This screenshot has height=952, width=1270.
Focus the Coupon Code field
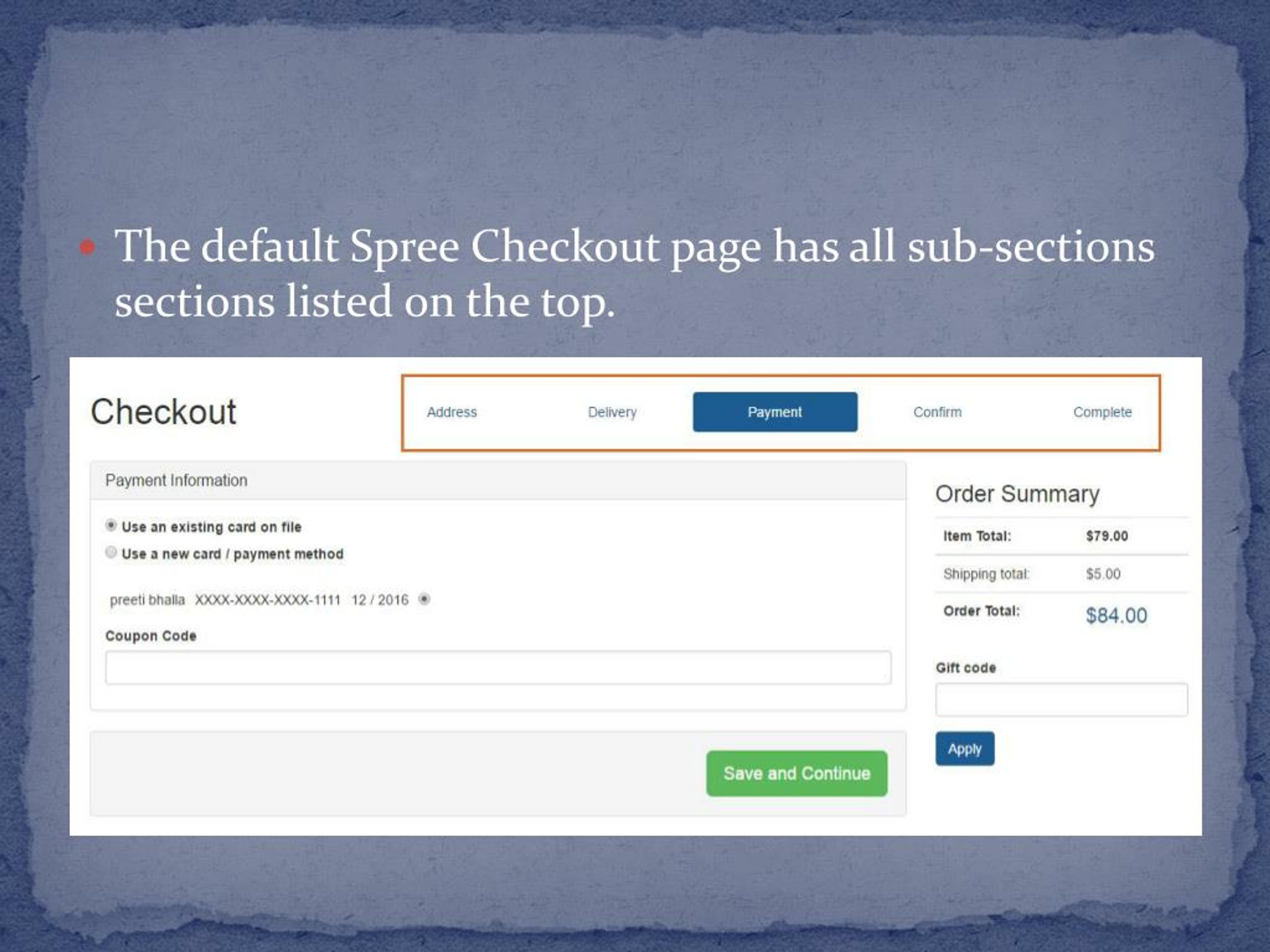tap(499, 667)
